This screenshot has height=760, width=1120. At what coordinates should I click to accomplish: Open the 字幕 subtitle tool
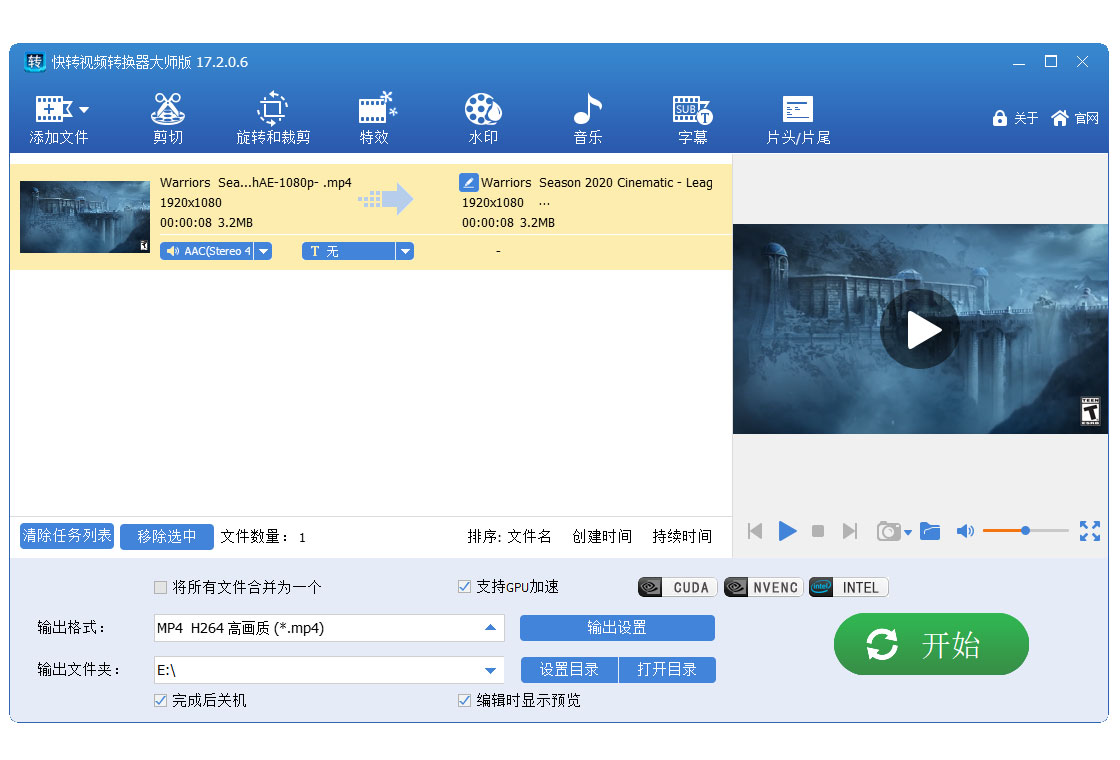click(692, 119)
